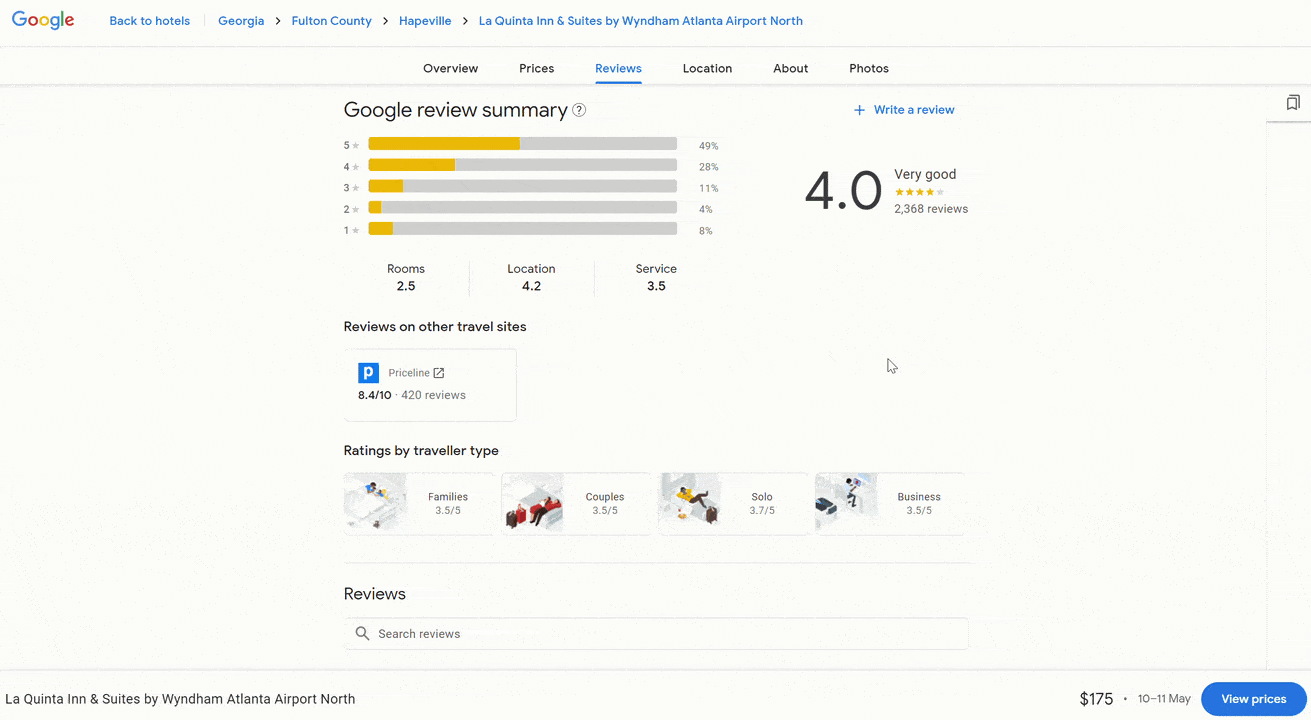
Task: Select the Couples traveller type card
Action: [575, 504]
